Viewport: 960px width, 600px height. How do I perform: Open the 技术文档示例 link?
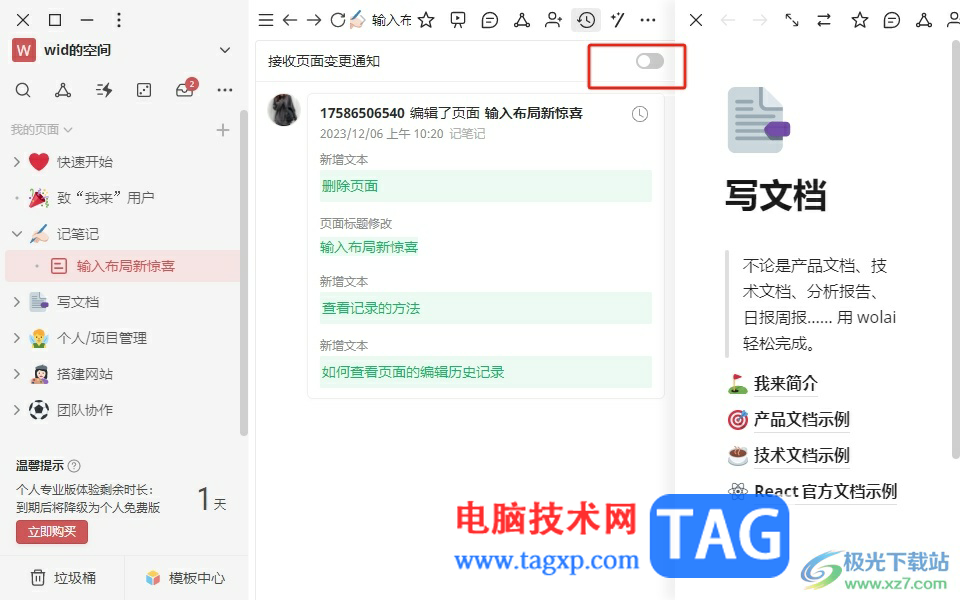pos(801,456)
